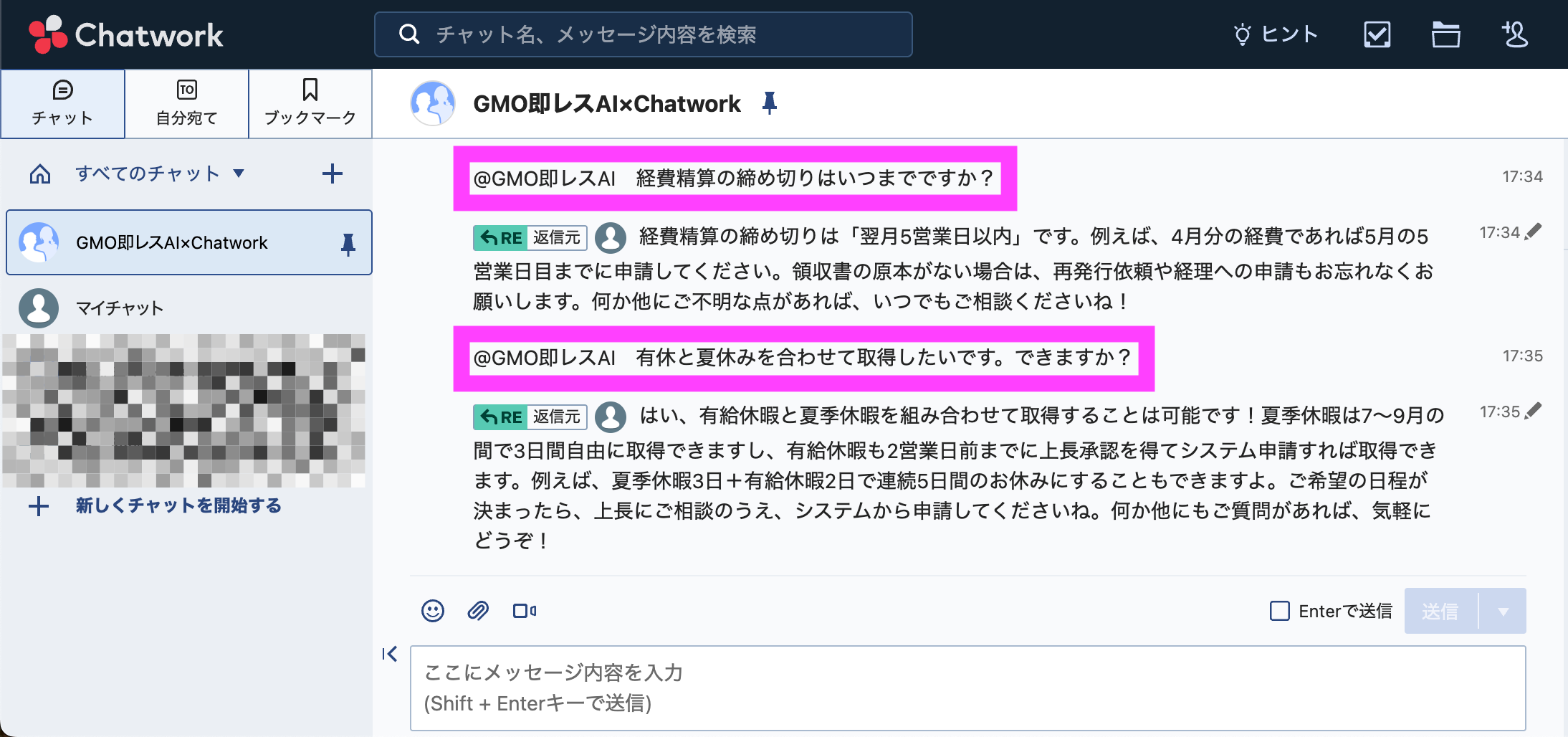The height and width of the screenshot is (737, 1568).
Task: Open the dropdown arrow next to 送信
Action: (1503, 611)
